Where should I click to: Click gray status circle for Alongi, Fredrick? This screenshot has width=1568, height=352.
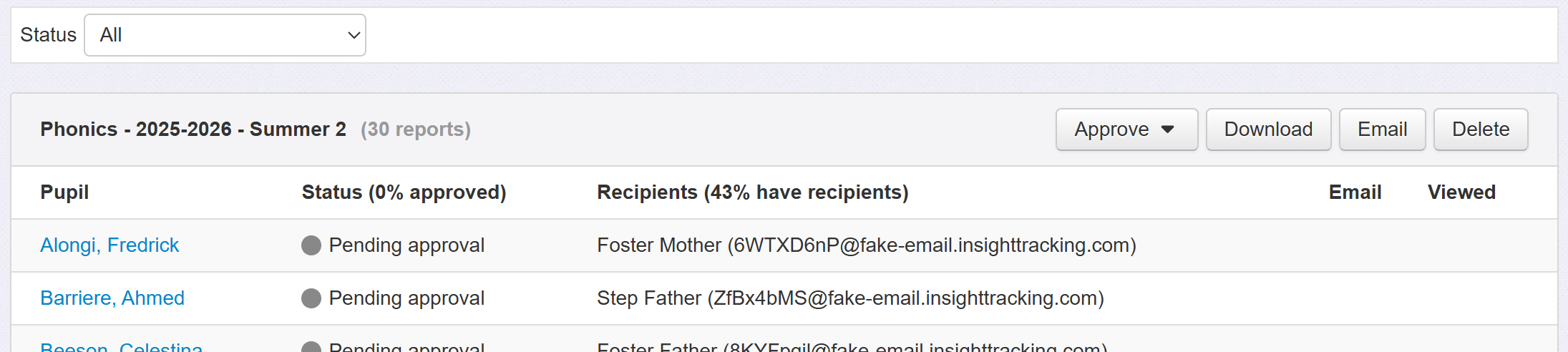(311, 245)
